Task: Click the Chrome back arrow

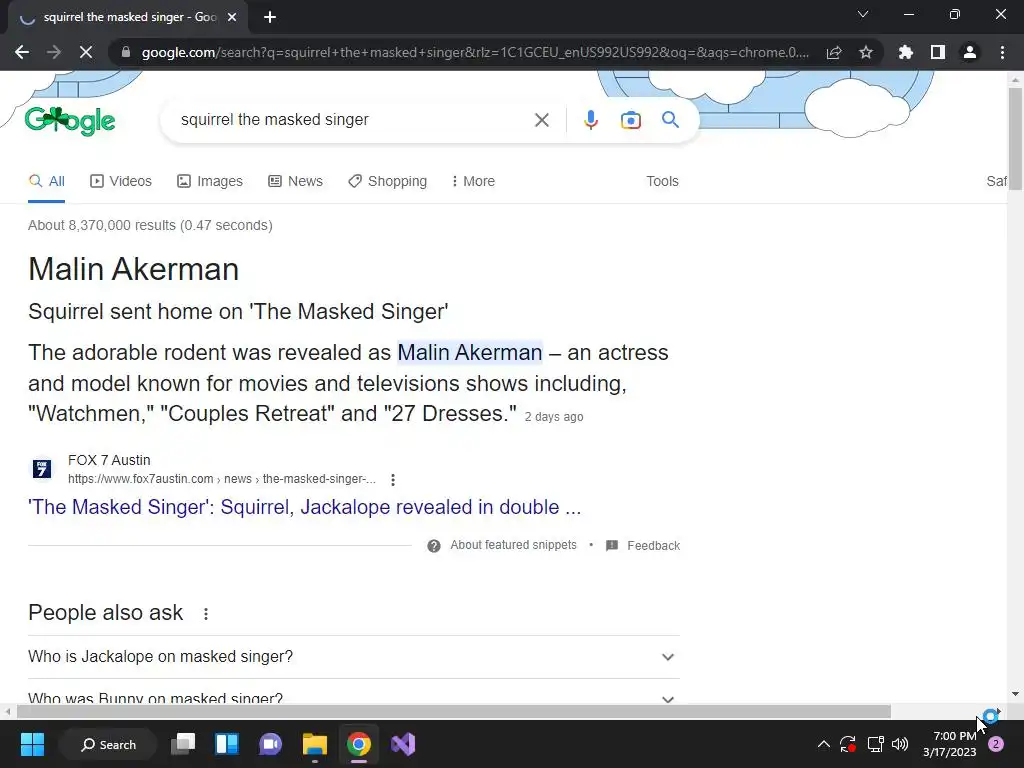Action: [x=22, y=52]
